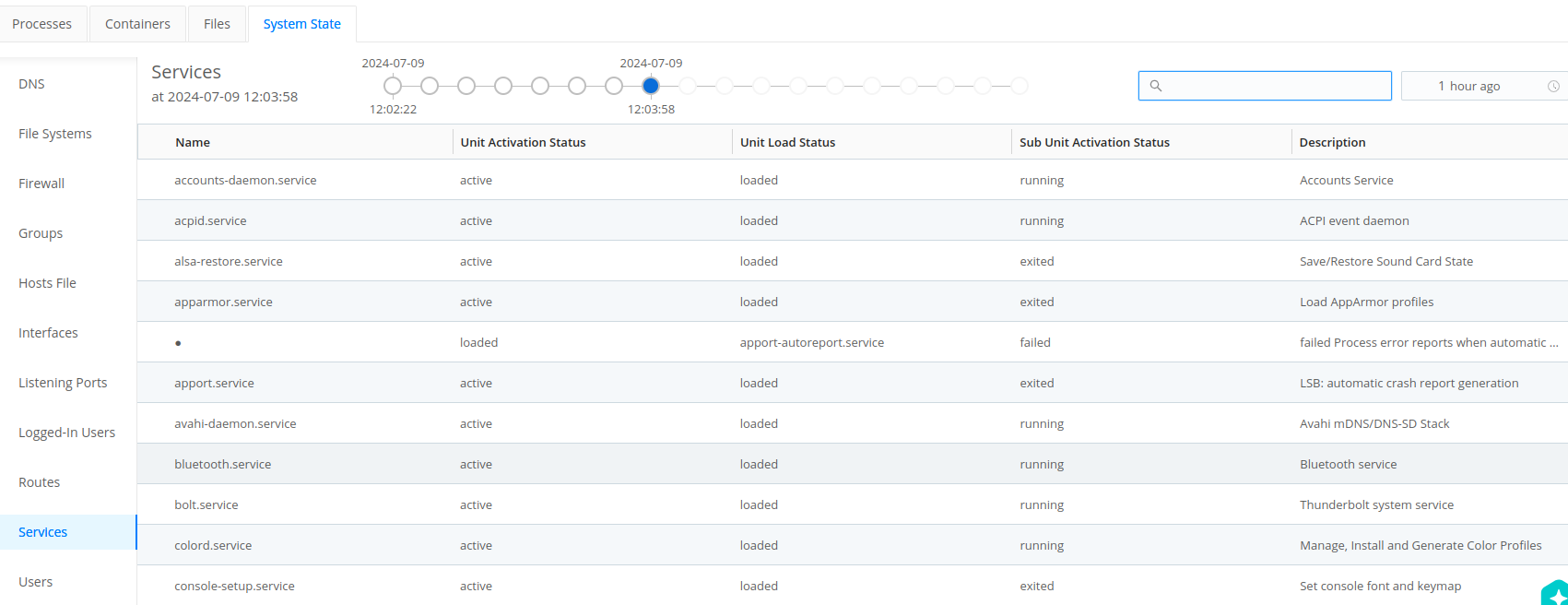This screenshot has width=1568, height=605.
Task: Open Logged-In Users in the sidebar
Action: [66, 433]
